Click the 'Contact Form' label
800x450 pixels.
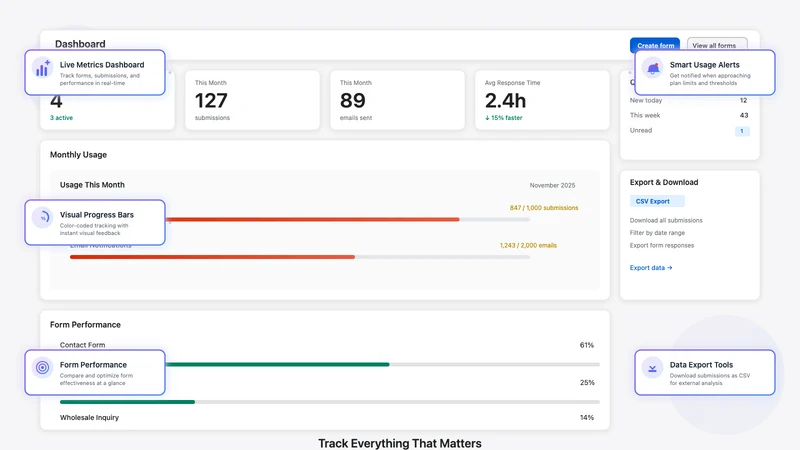pos(82,345)
